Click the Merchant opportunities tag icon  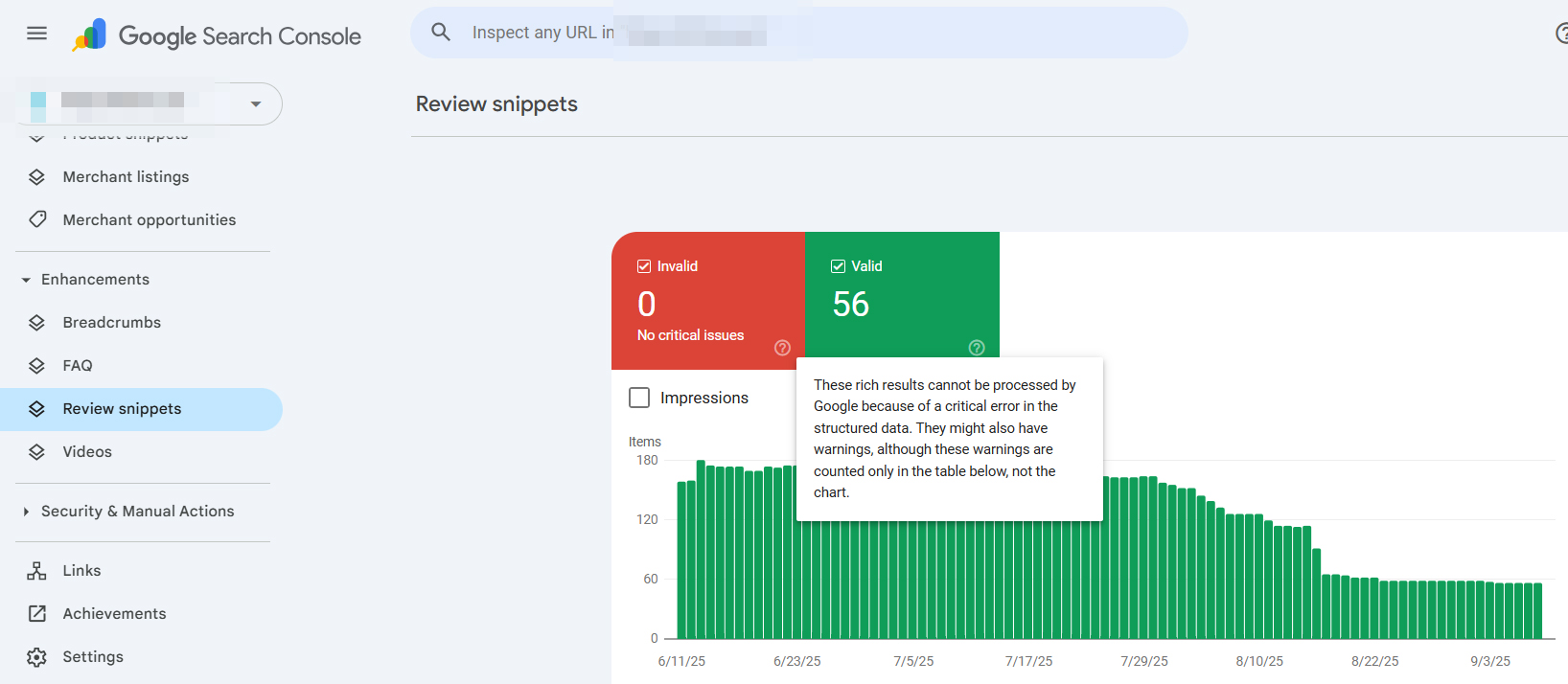(36, 219)
